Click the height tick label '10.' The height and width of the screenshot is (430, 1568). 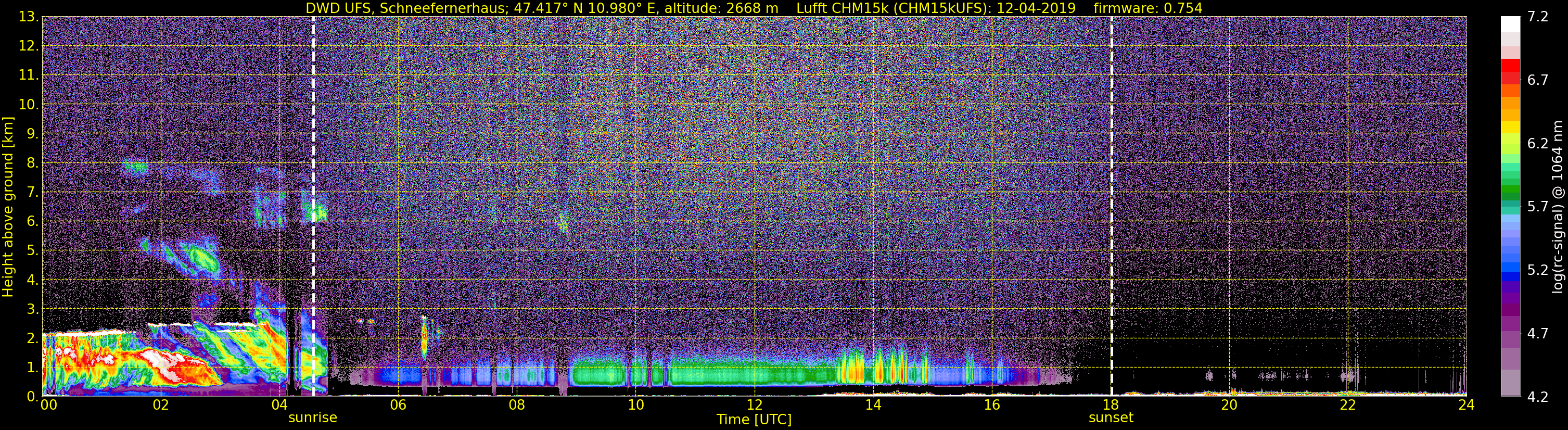click(x=28, y=105)
